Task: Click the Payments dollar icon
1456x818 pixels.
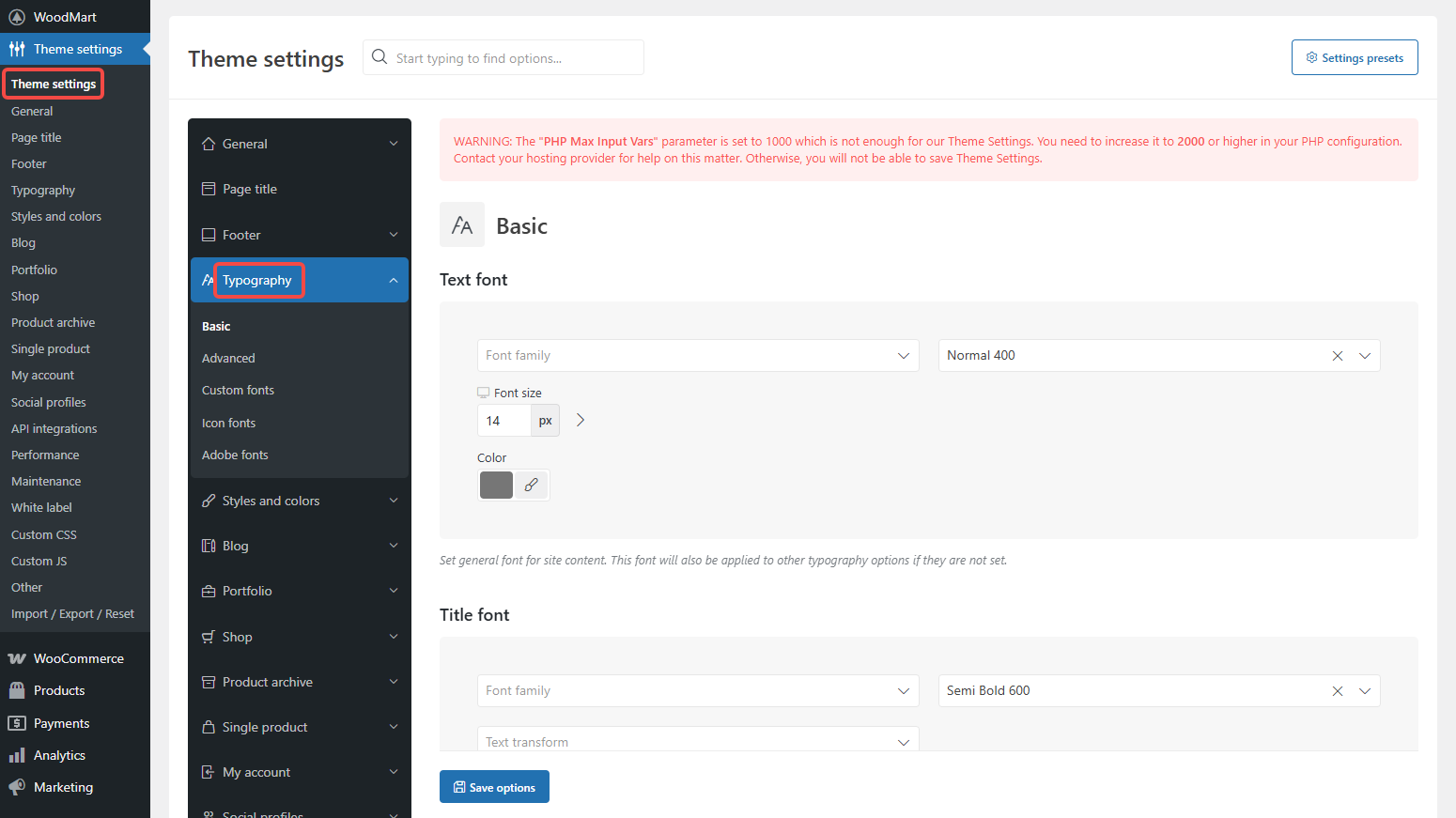Action: [17, 723]
